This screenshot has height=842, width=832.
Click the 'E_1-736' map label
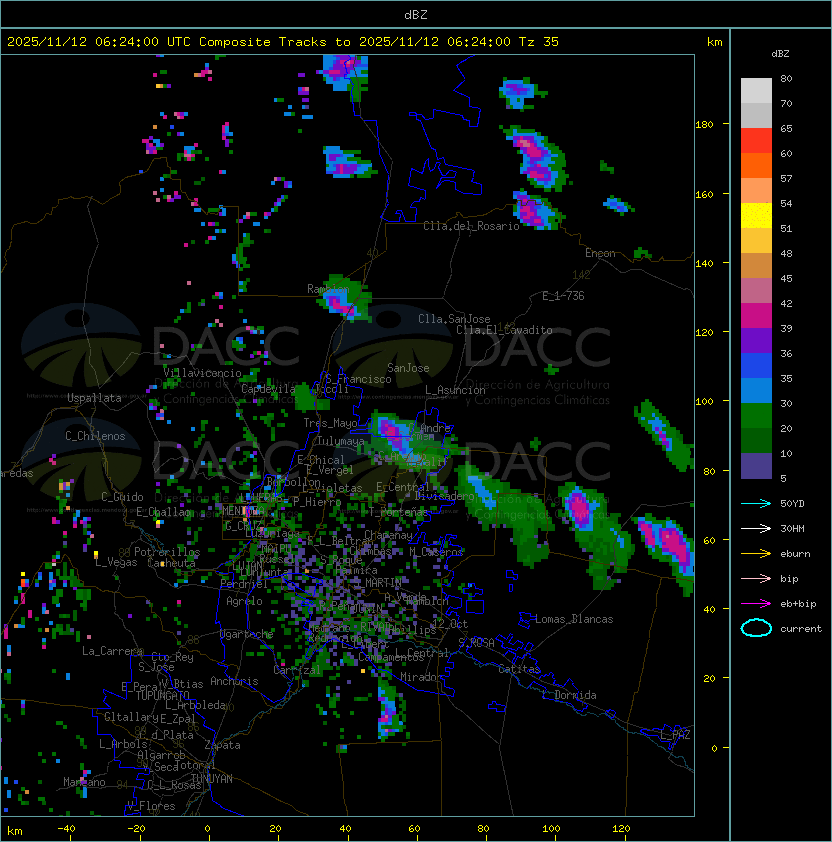point(563,296)
